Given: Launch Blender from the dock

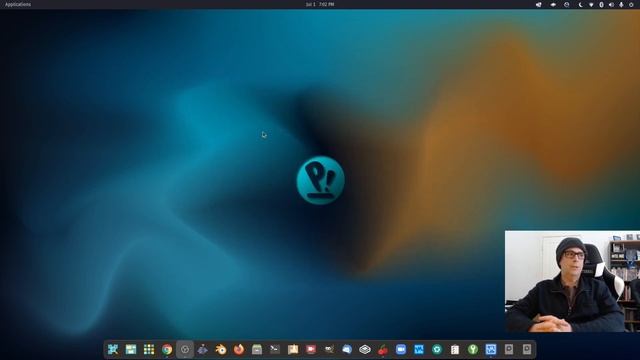Looking at the screenshot, I should point(221,349).
